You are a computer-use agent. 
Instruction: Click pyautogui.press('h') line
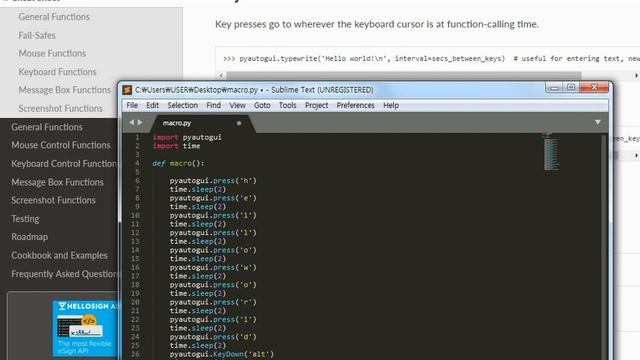(213, 180)
